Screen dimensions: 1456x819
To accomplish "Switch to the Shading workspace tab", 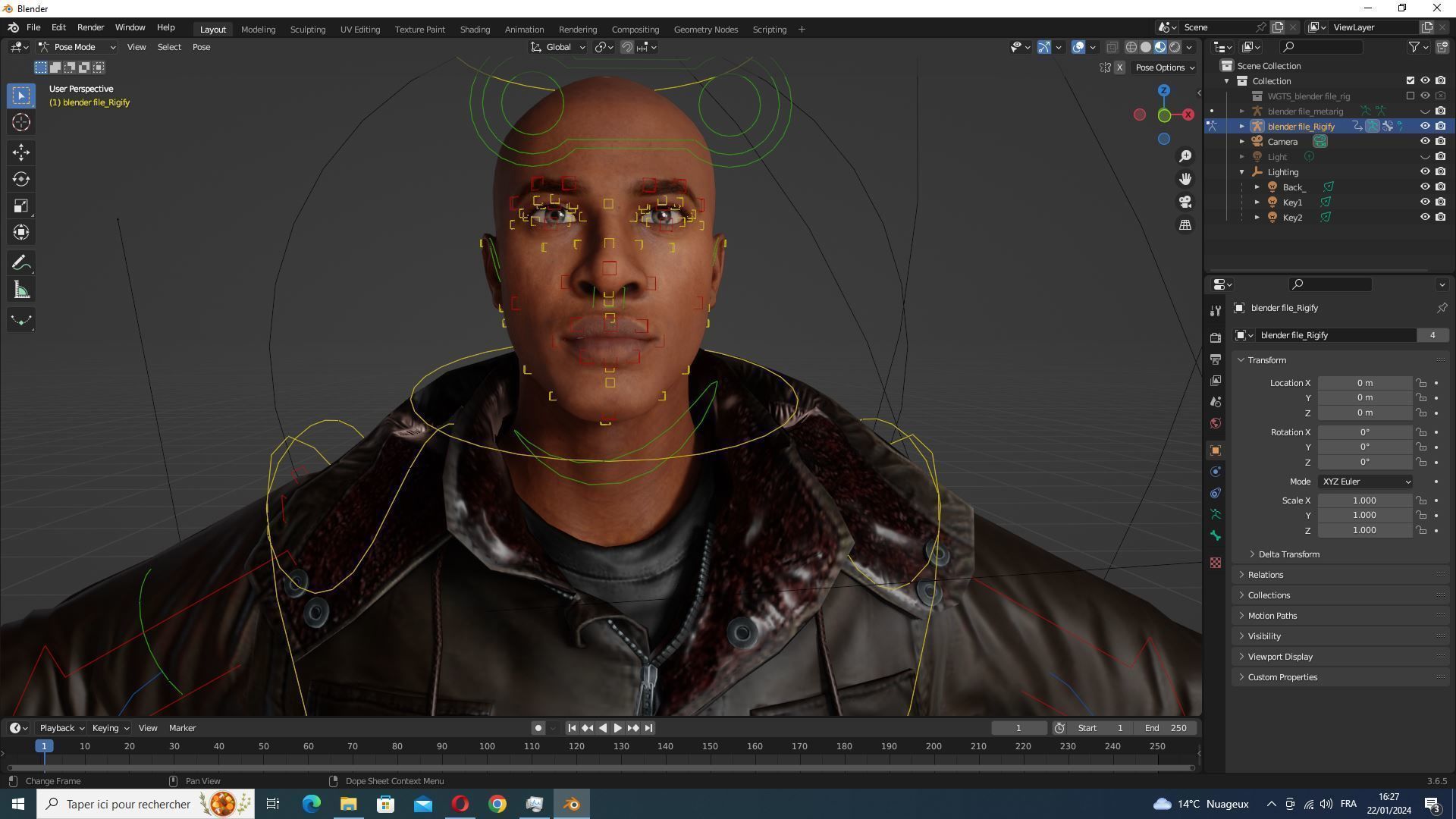I will 475,30.
